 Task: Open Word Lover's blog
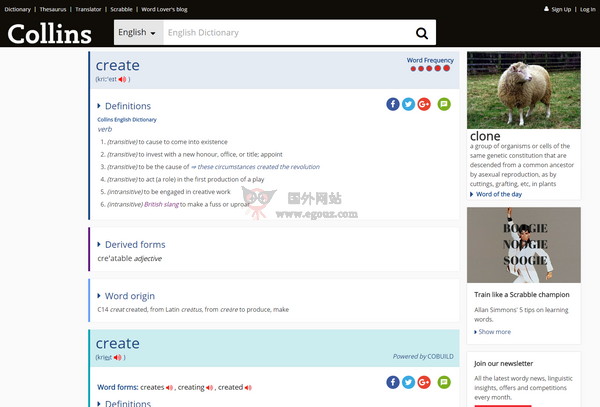[x=164, y=9]
